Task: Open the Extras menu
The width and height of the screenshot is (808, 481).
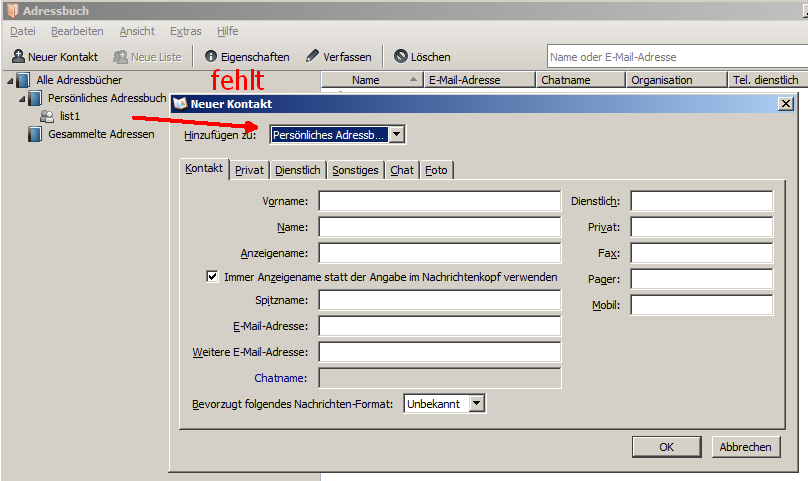Action: pyautogui.click(x=185, y=31)
